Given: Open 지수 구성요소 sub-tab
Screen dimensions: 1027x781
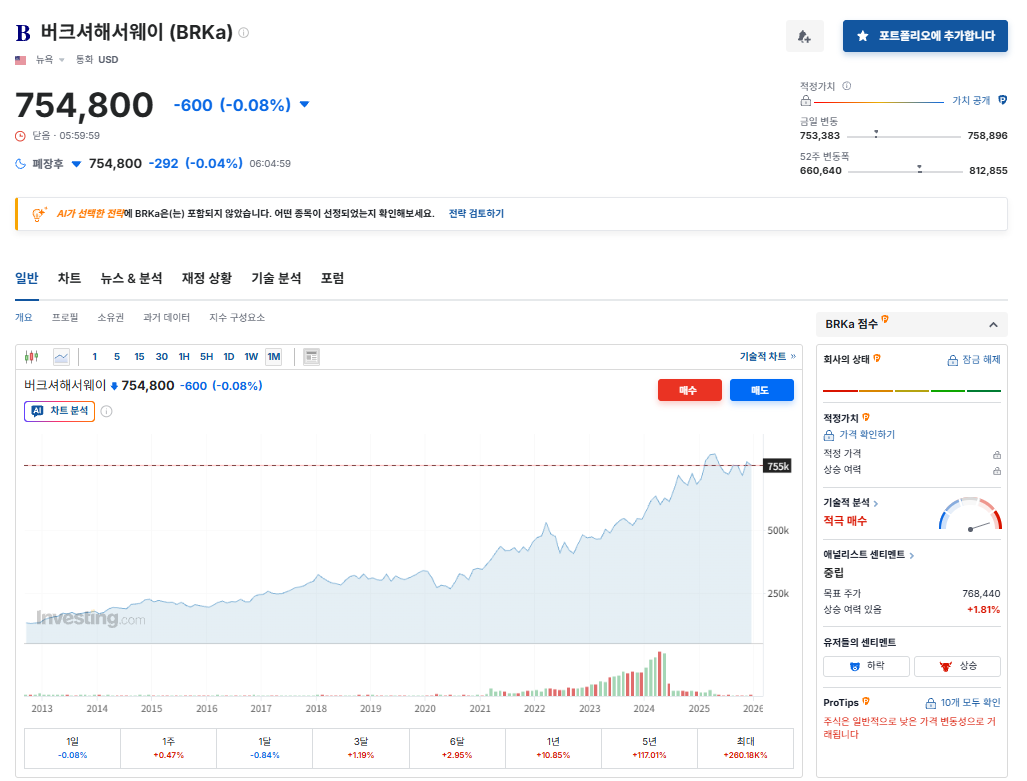Looking at the screenshot, I should point(237,317).
